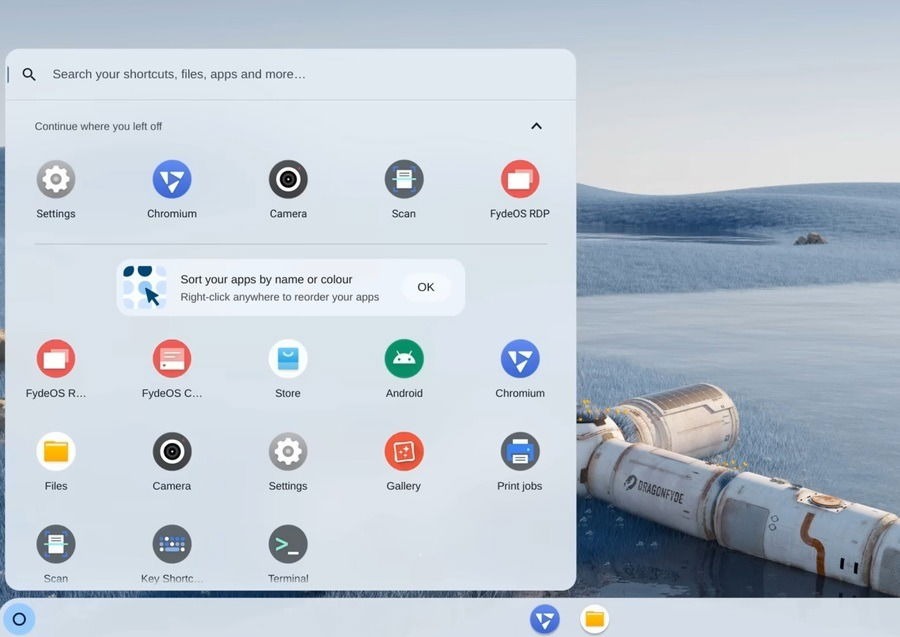
Task: Collapse the 'Continue where you left off' section
Action: point(536,126)
